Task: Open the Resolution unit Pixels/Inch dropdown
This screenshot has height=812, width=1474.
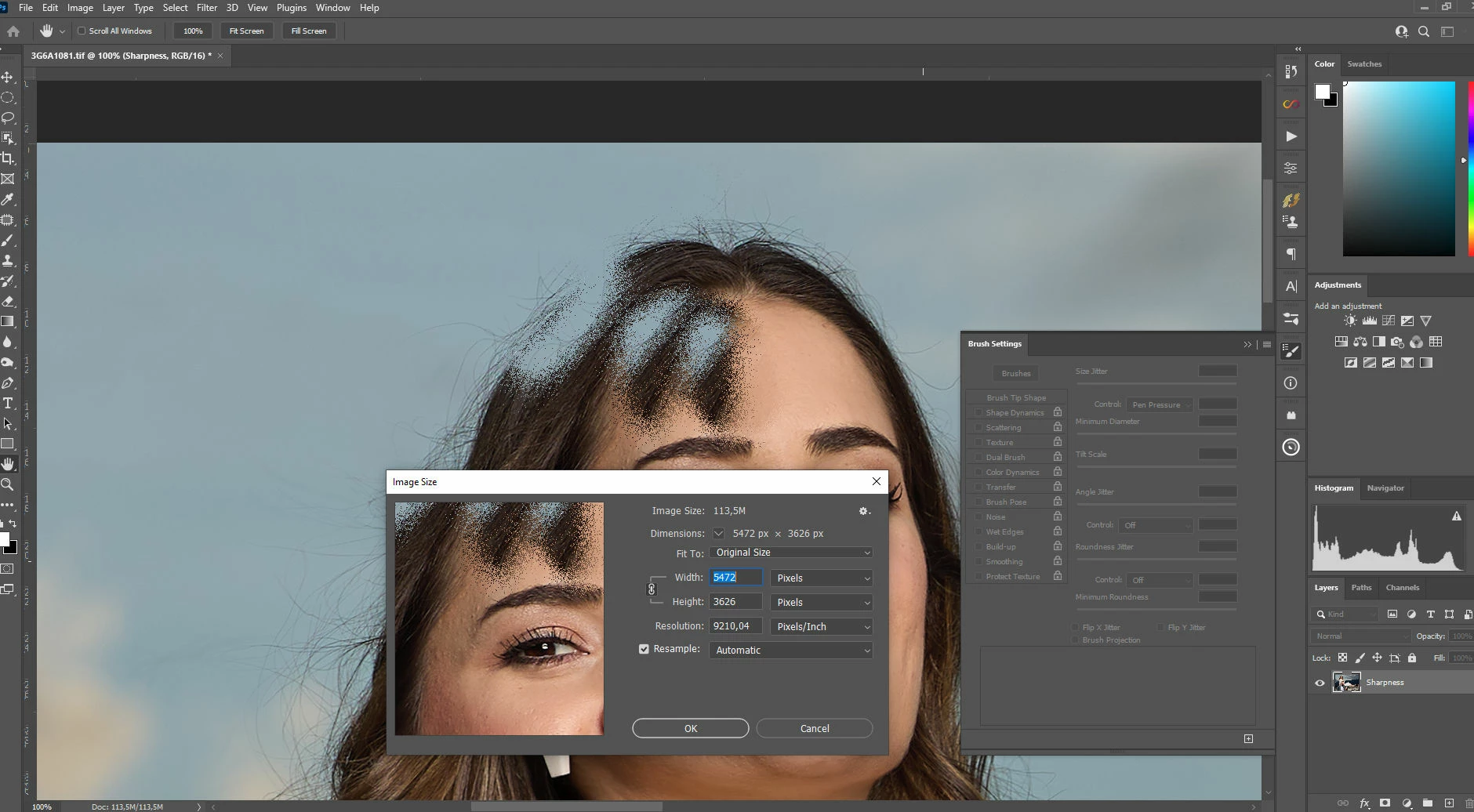Action: pyautogui.click(x=822, y=627)
